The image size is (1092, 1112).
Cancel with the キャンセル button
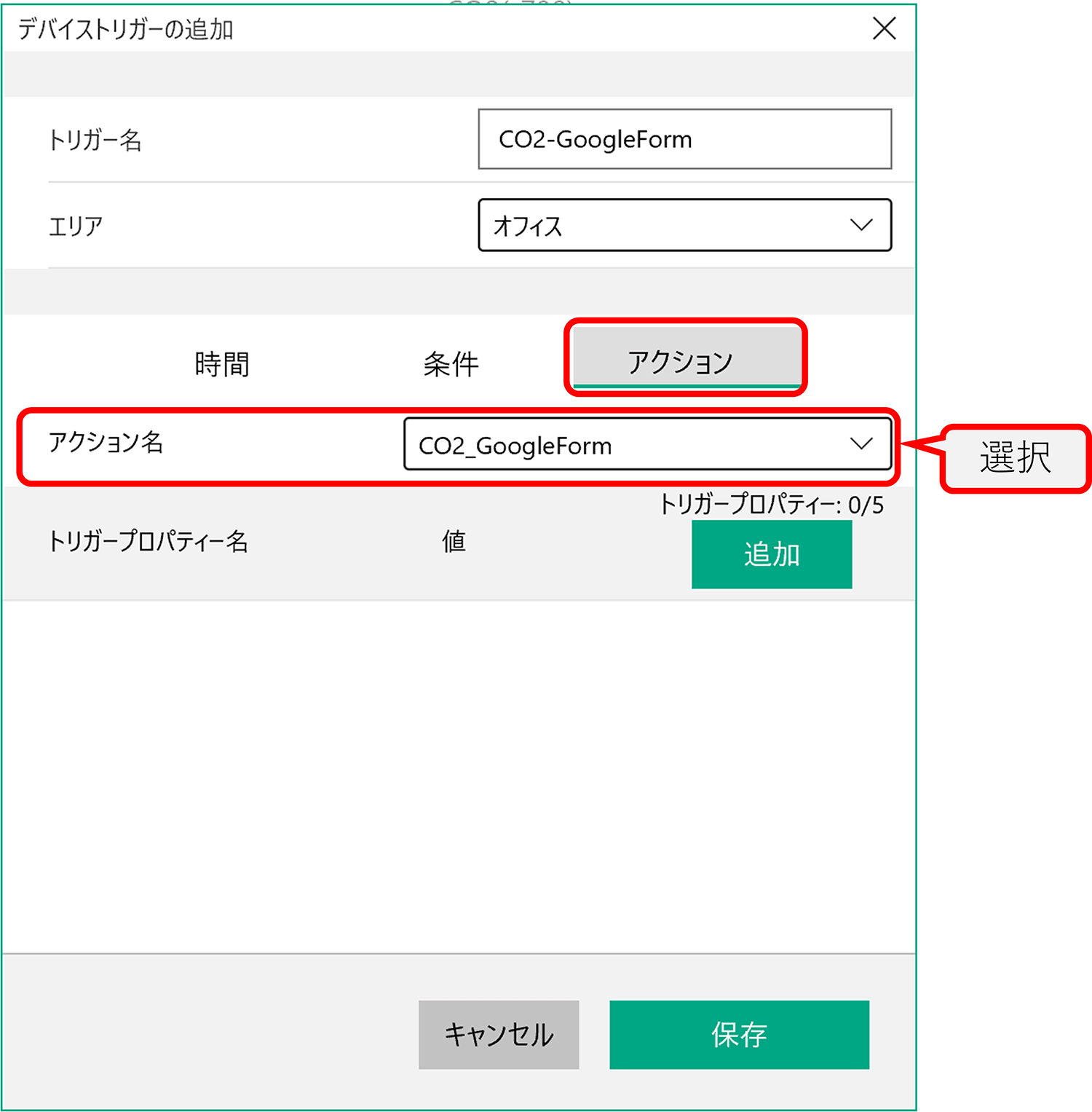(x=499, y=1034)
